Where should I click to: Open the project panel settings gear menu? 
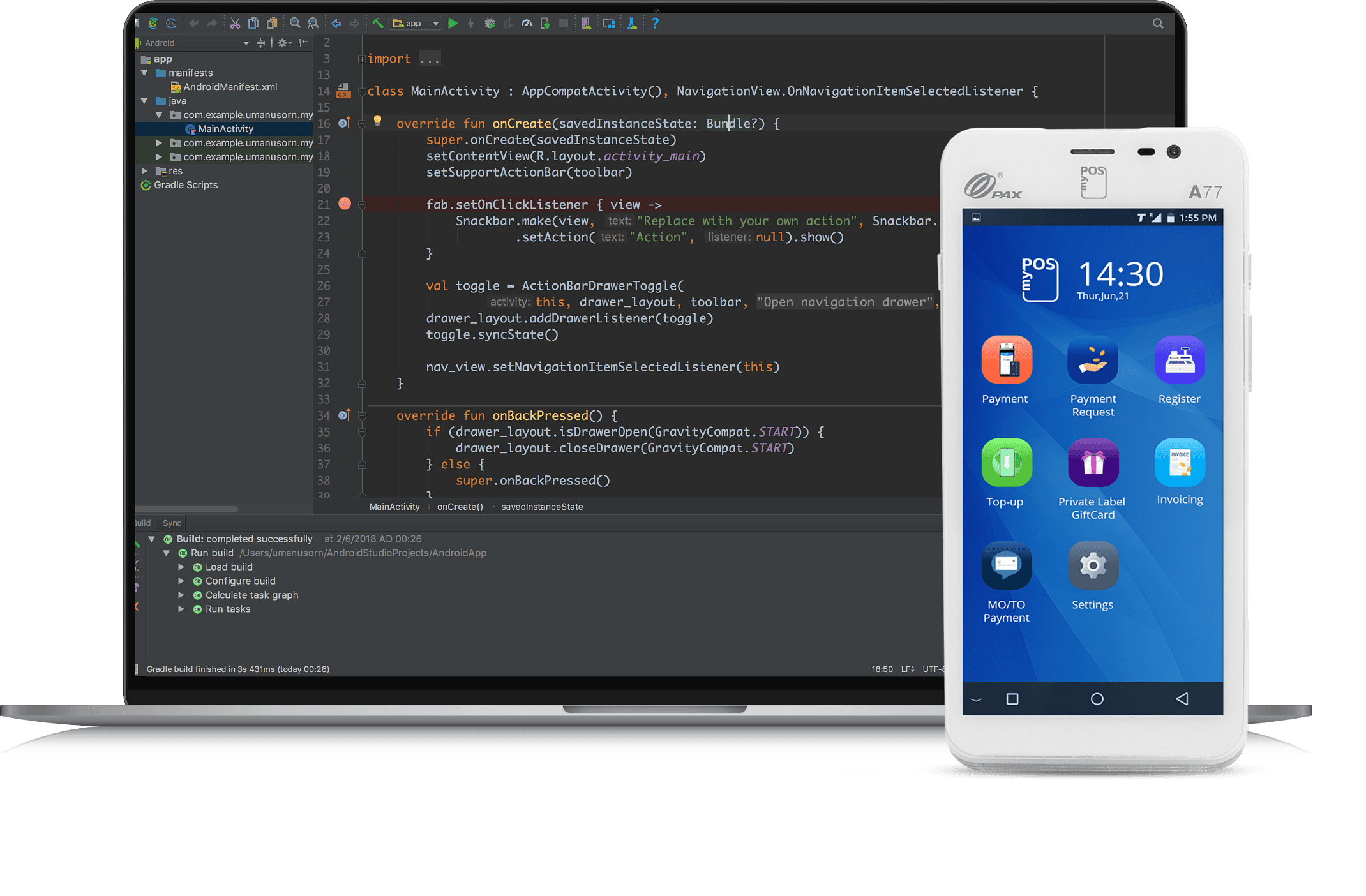coord(283,43)
